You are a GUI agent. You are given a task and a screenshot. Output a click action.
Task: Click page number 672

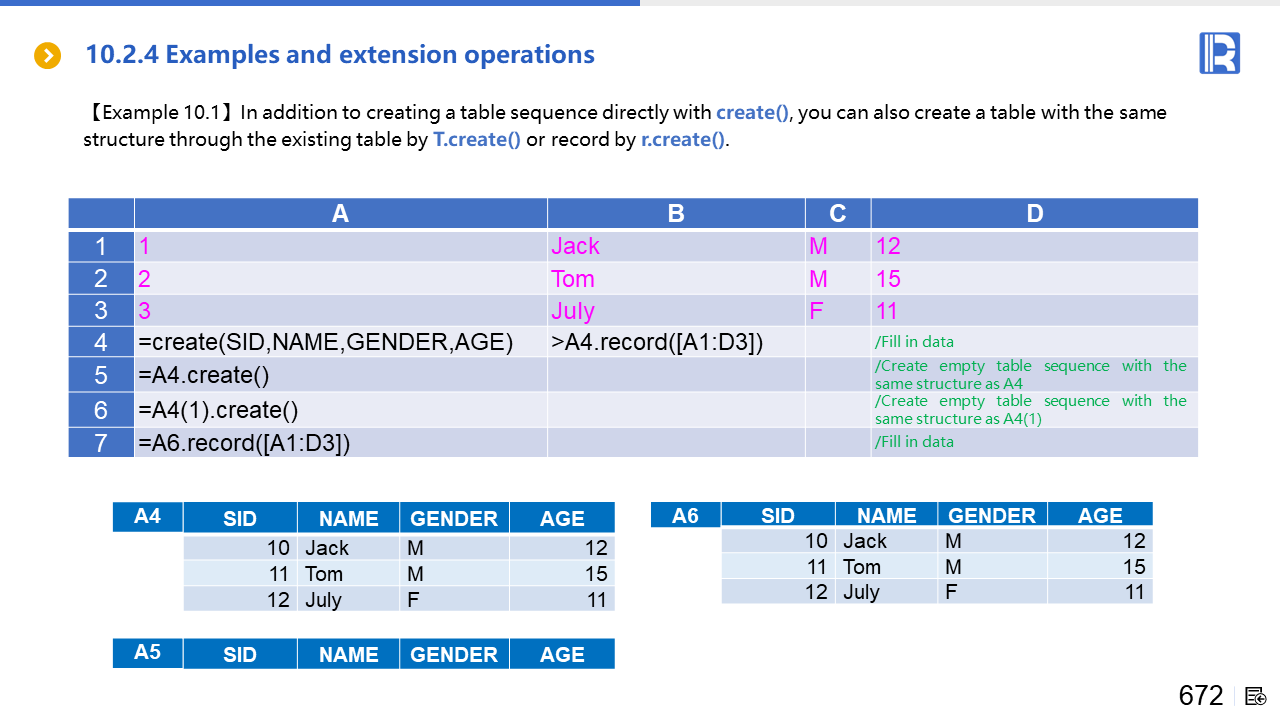[1200, 696]
